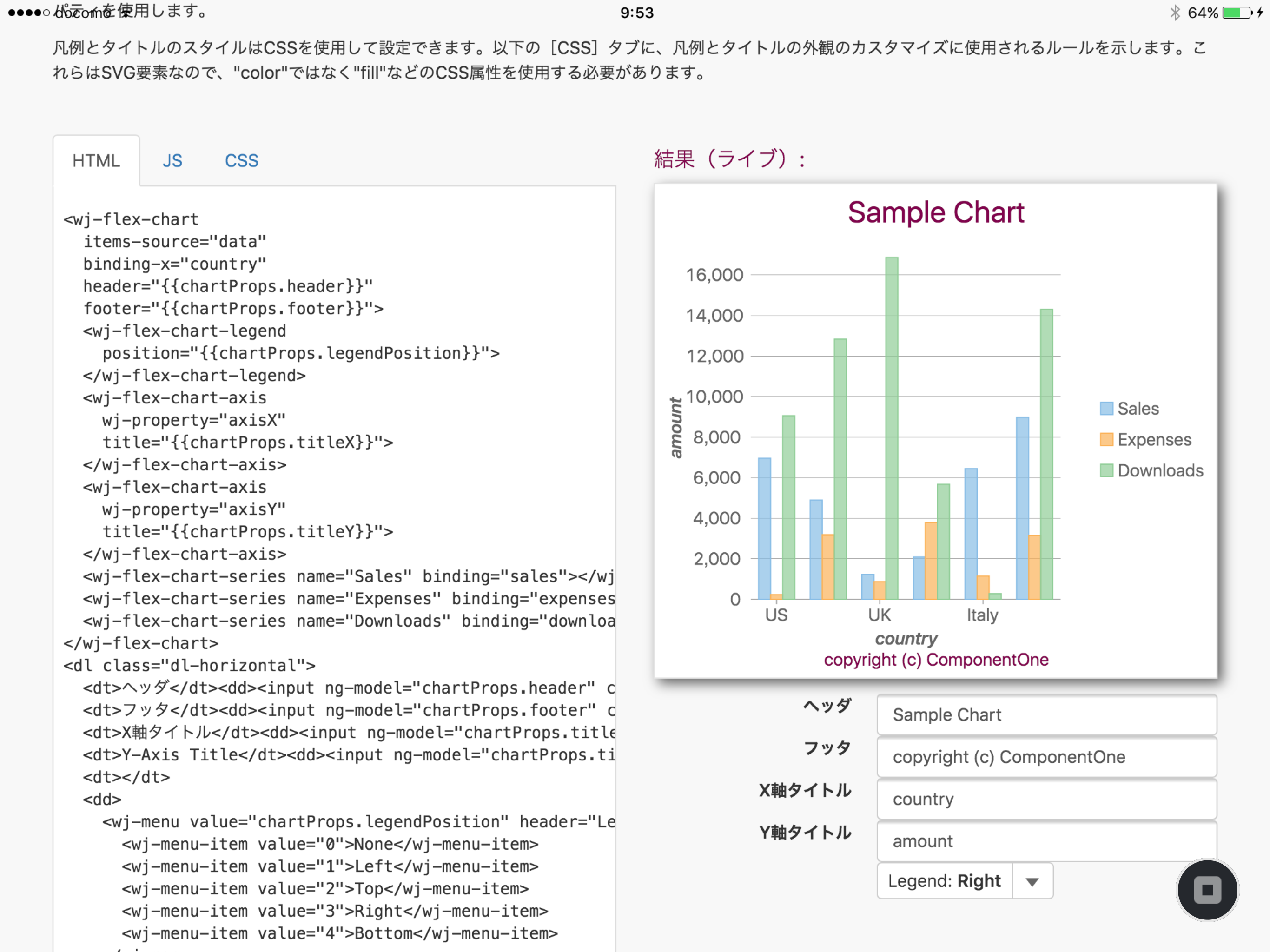Image resolution: width=1270 pixels, height=952 pixels.
Task: Click the country X-axis title input
Action: (x=1045, y=799)
